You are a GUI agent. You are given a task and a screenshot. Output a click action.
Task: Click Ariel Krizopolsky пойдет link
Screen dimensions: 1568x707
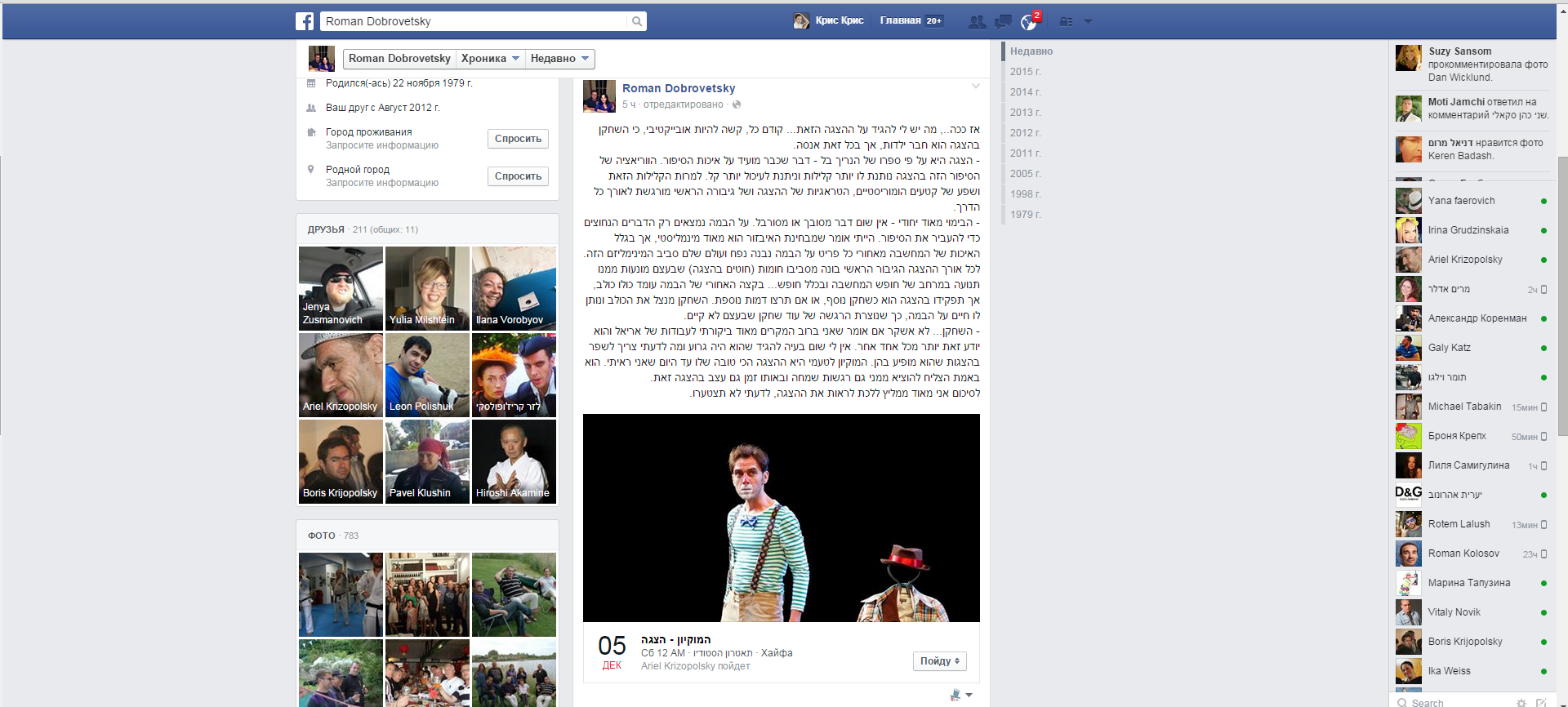(x=696, y=666)
